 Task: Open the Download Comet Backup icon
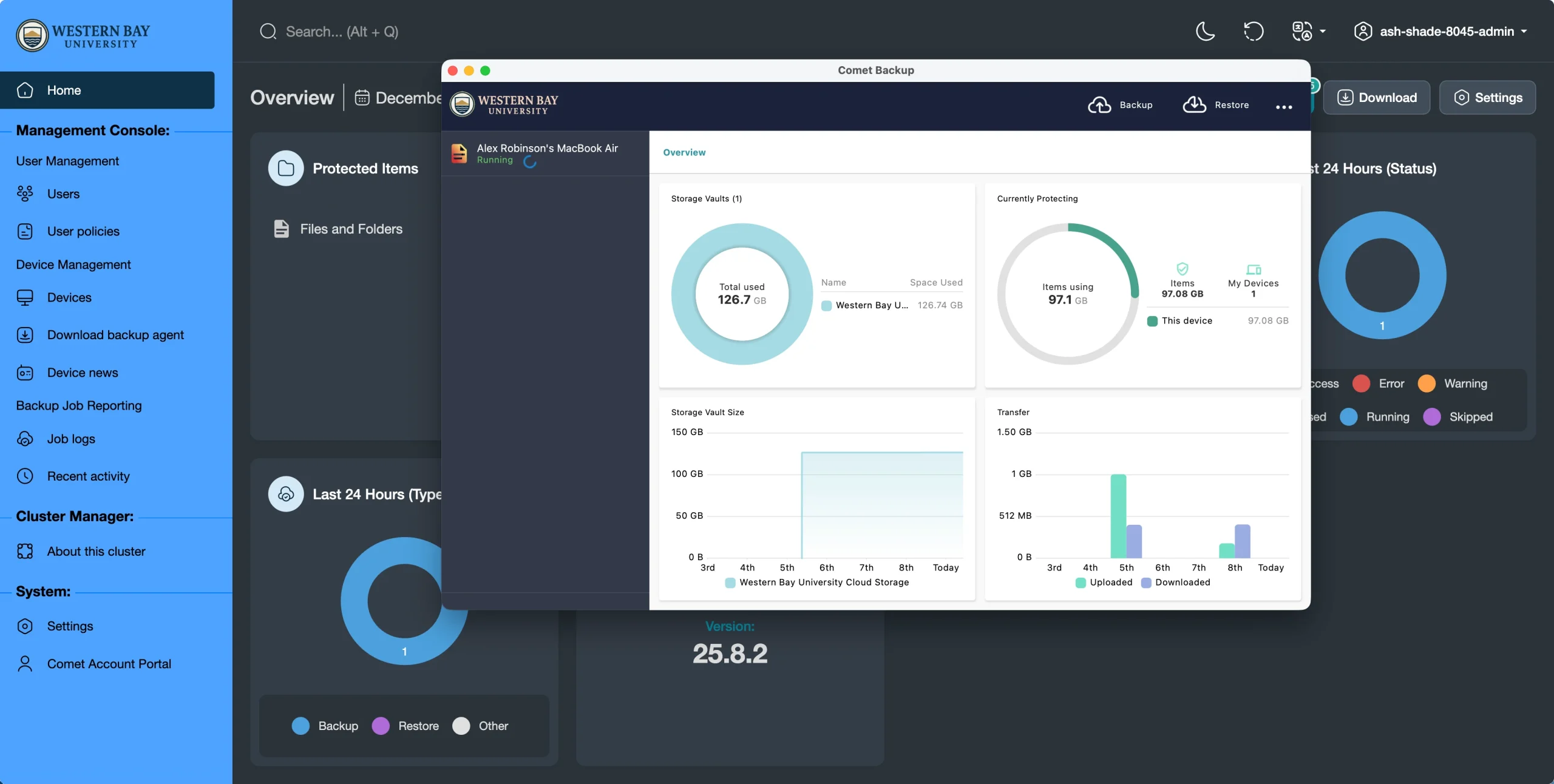coord(1345,98)
